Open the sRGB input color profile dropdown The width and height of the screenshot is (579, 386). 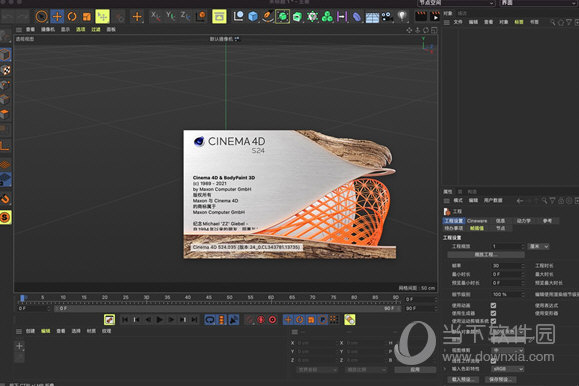(508, 369)
